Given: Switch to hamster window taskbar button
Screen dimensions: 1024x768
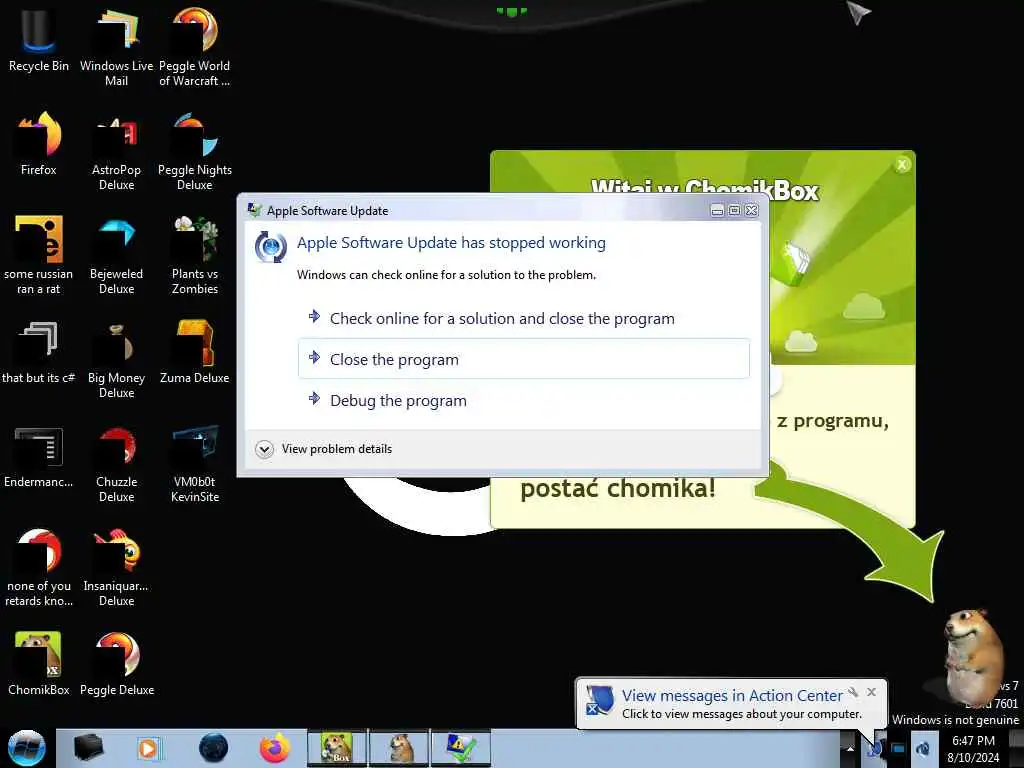Looking at the screenshot, I should 399,748.
